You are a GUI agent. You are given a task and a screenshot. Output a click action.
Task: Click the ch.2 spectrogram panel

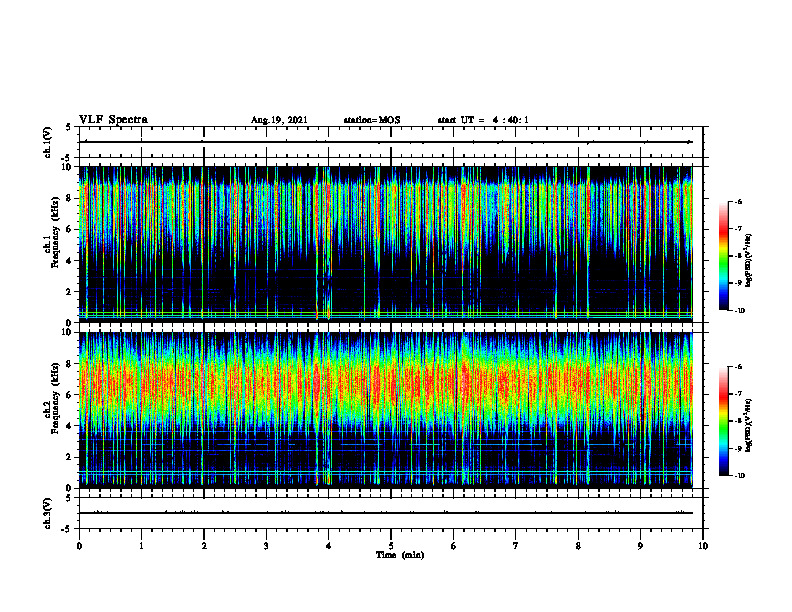tap(385, 410)
